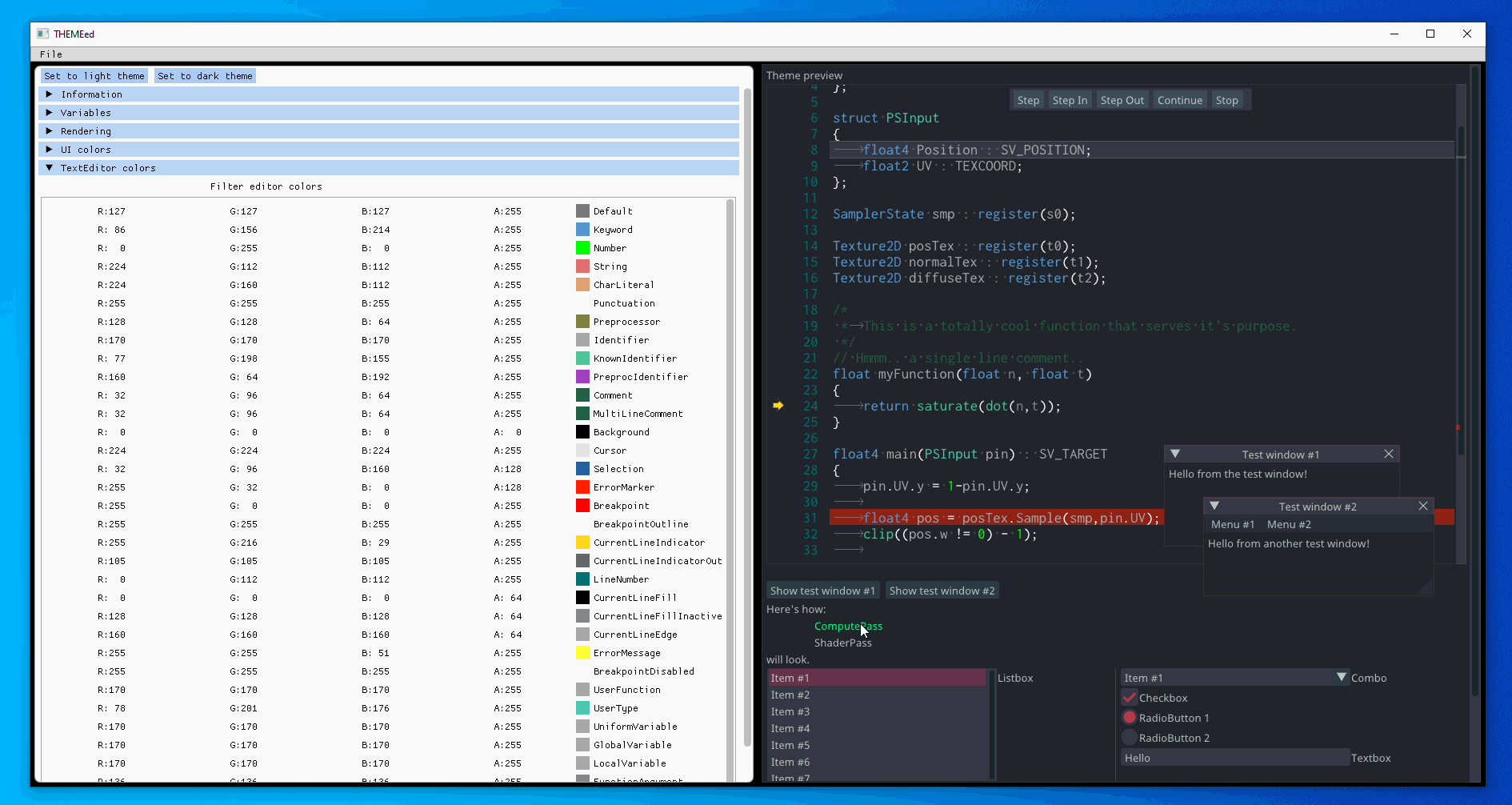The height and width of the screenshot is (805, 1512).
Task: Expand the Rendering section
Action: (x=389, y=131)
